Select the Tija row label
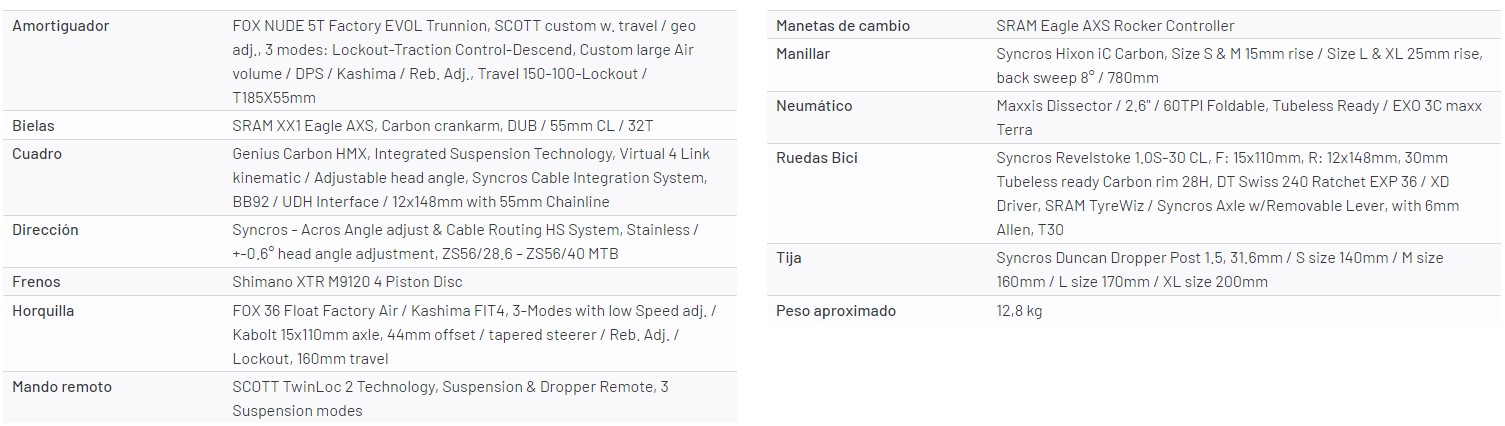This screenshot has height=426, width=1505. click(x=789, y=258)
